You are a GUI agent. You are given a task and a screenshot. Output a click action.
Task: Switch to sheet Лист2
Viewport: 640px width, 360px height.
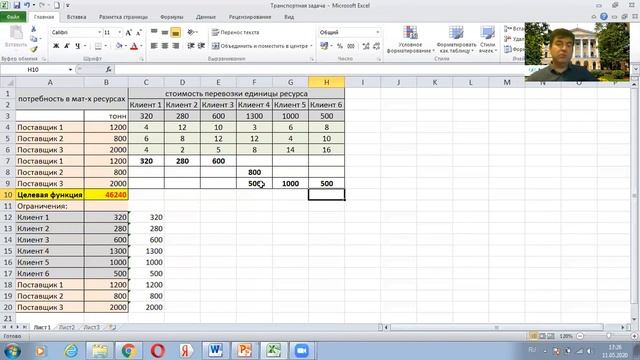pos(67,327)
